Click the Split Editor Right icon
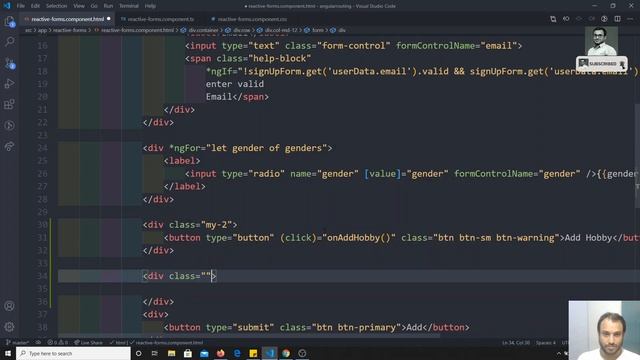Image resolution: width=640 pixels, height=360 pixels. 617,19
